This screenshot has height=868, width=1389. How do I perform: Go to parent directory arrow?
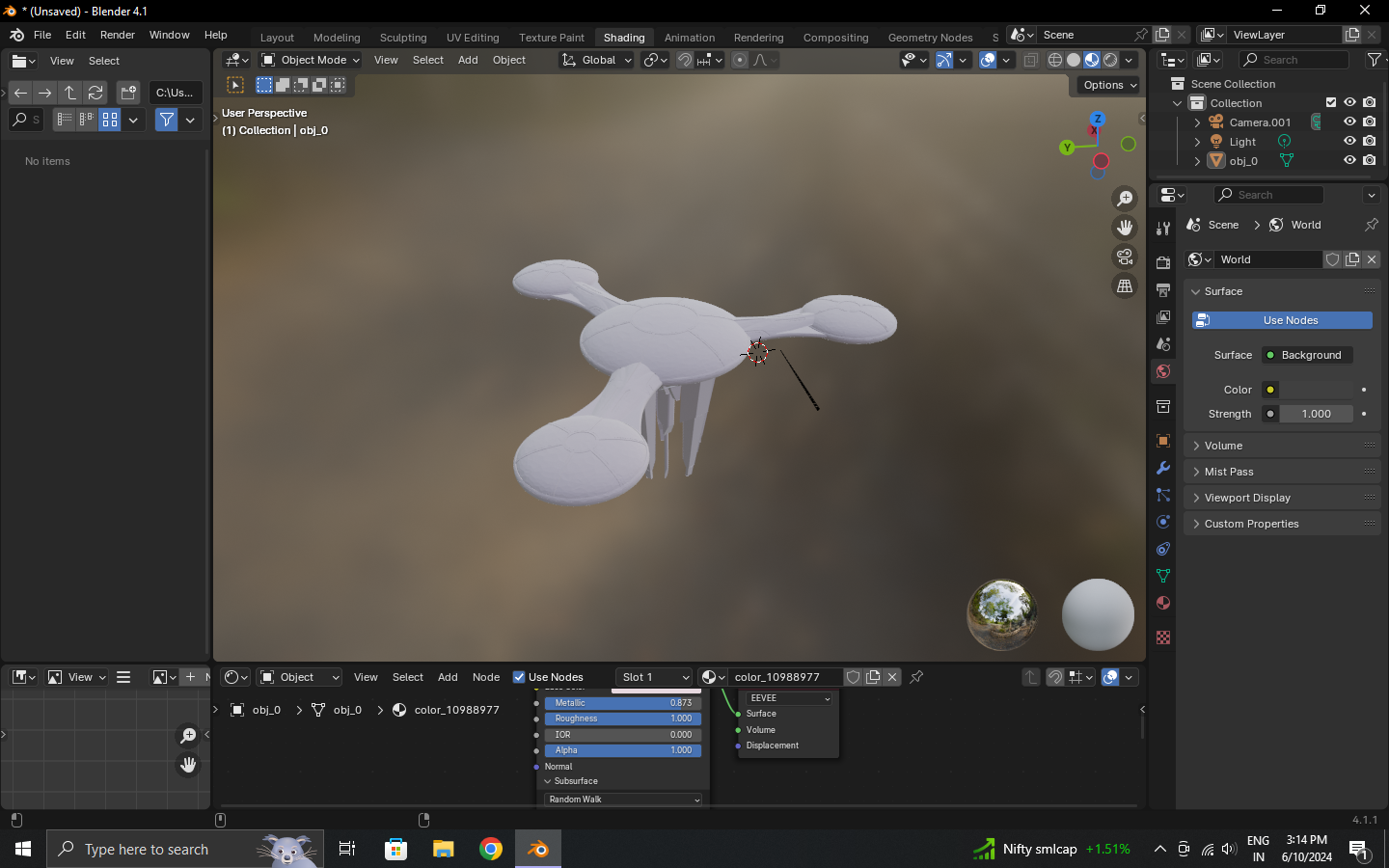click(x=70, y=93)
